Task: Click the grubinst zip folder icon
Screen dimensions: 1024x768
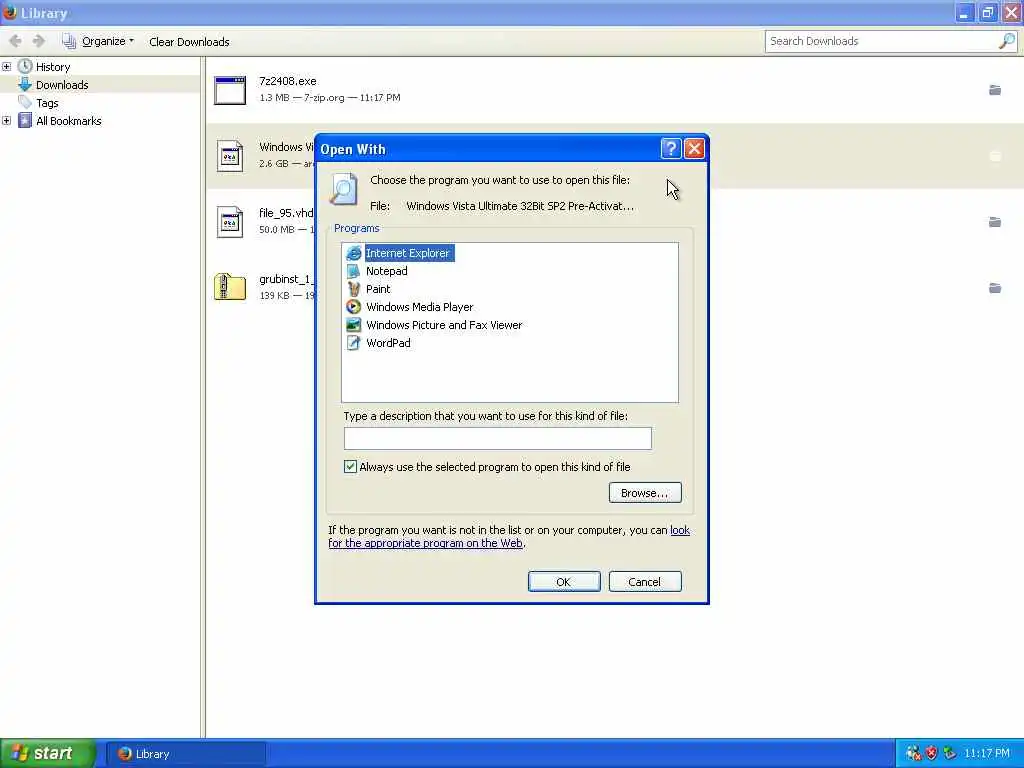Action: [x=230, y=287]
